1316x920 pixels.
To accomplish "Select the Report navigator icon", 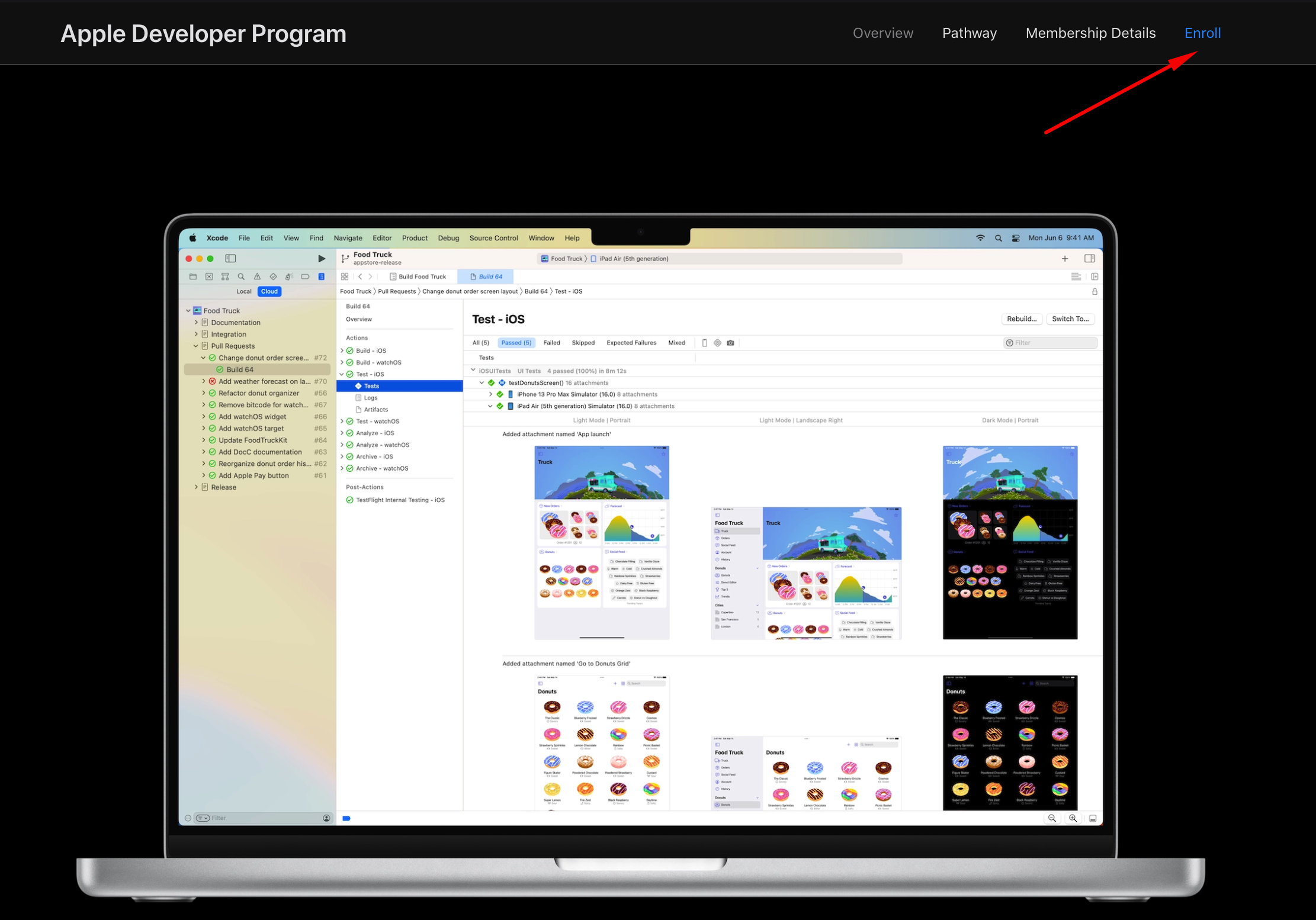I will (322, 276).
